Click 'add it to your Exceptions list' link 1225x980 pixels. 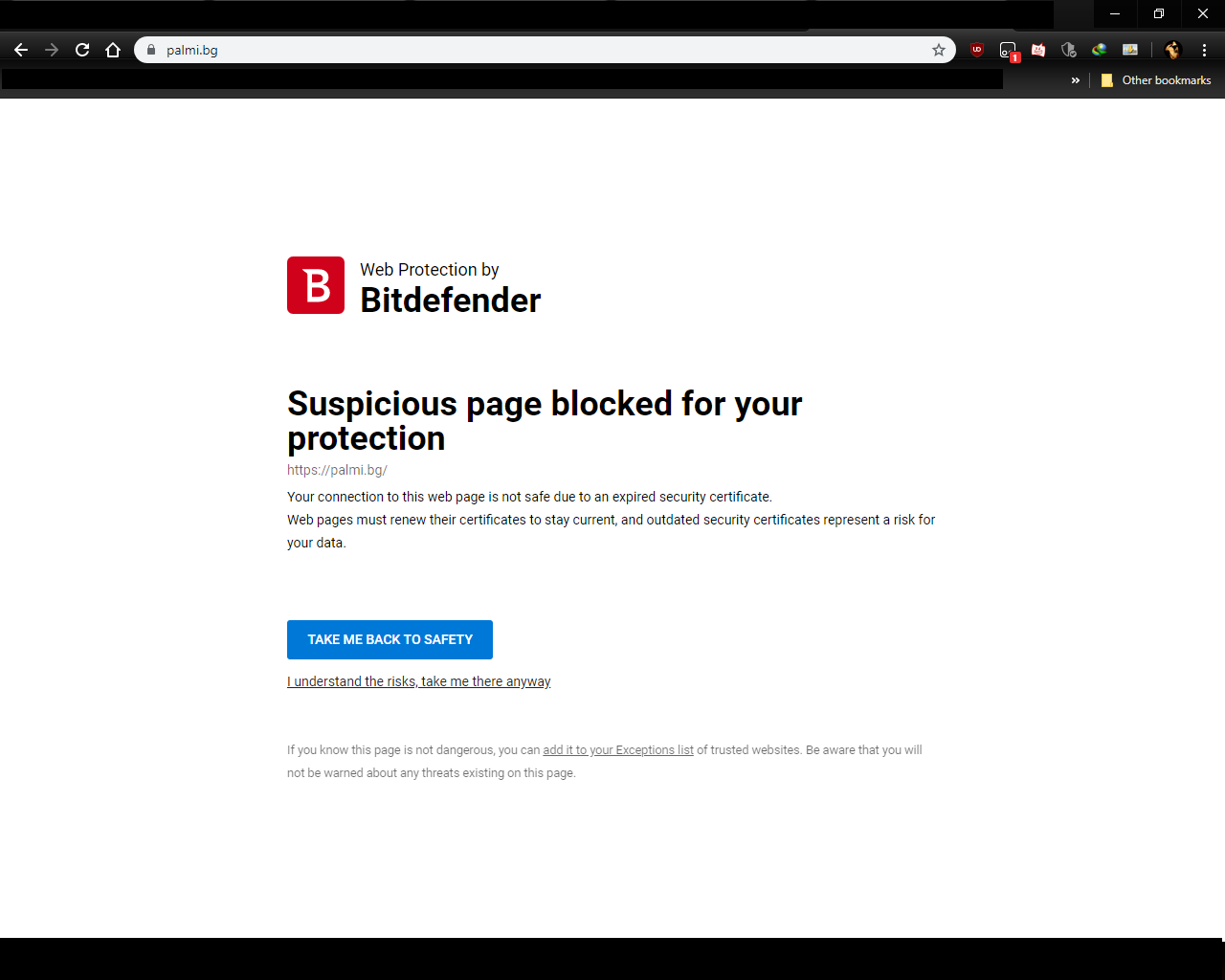[x=618, y=750]
